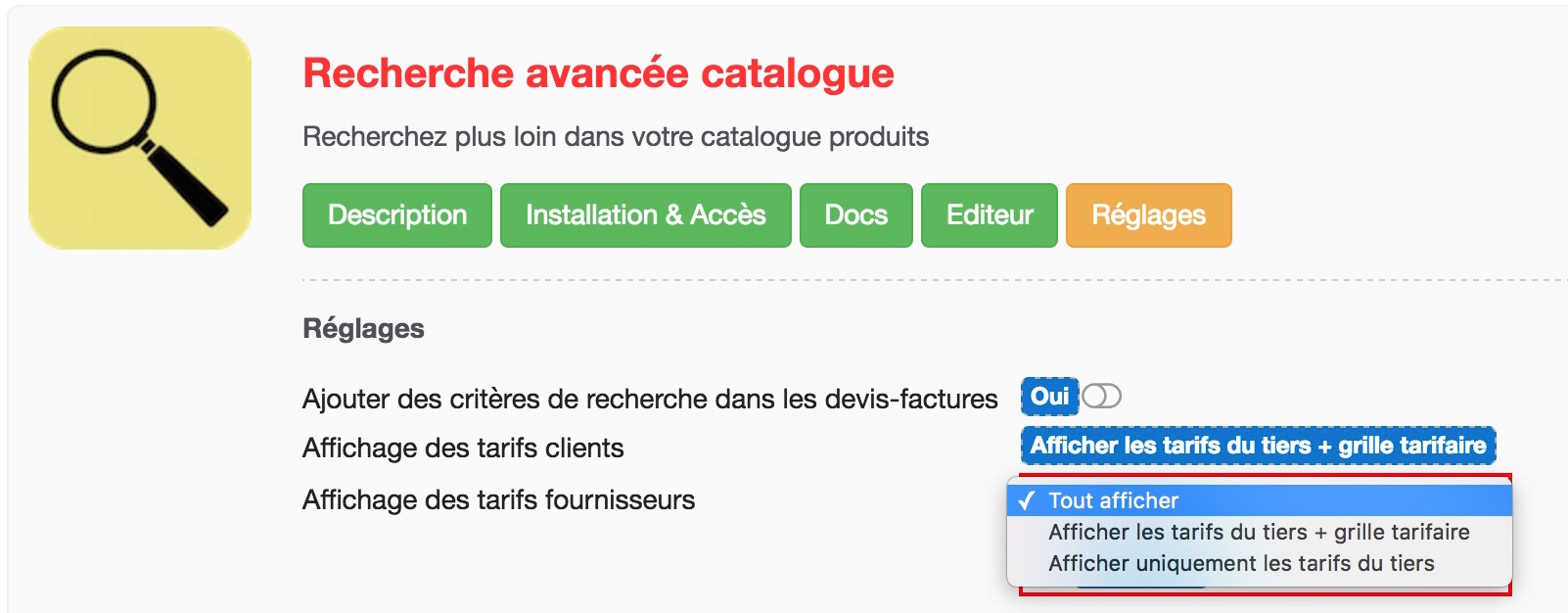Go to the Editeur tab
This screenshot has height=613, width=1568.
click(x=990, y=215)
